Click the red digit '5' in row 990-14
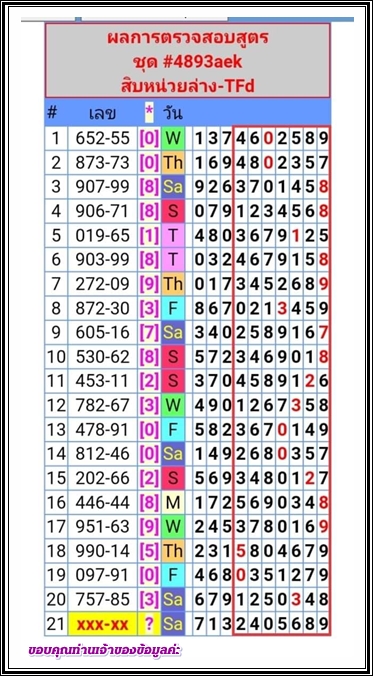This screenshot has height=676, width=373. 241,551
